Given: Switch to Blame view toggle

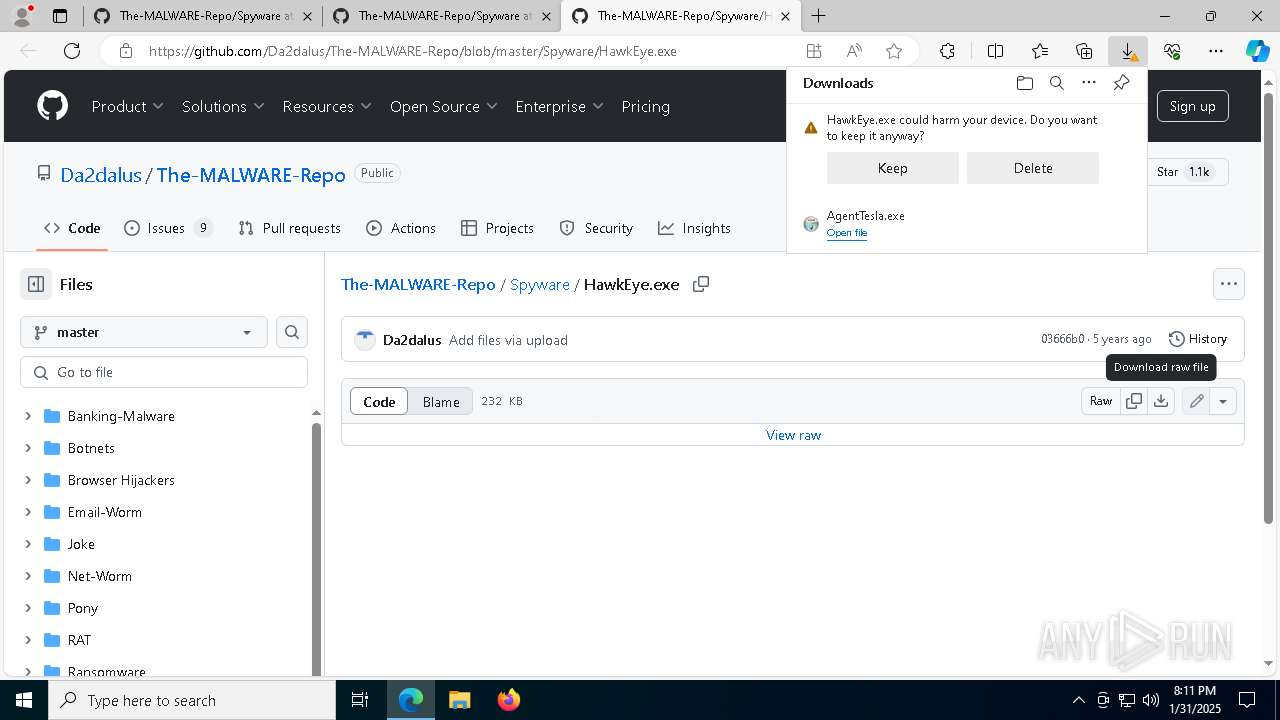Looking at the screenshot, I should (x=441, y=401).
